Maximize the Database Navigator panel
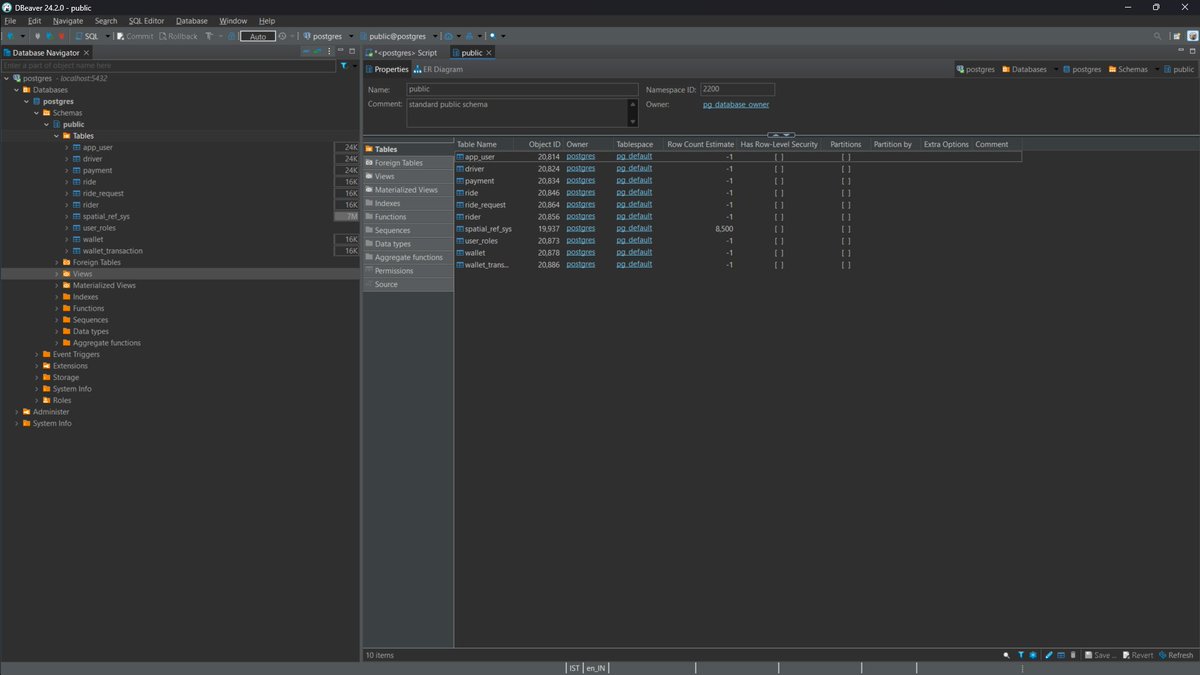 coord(352,52)
